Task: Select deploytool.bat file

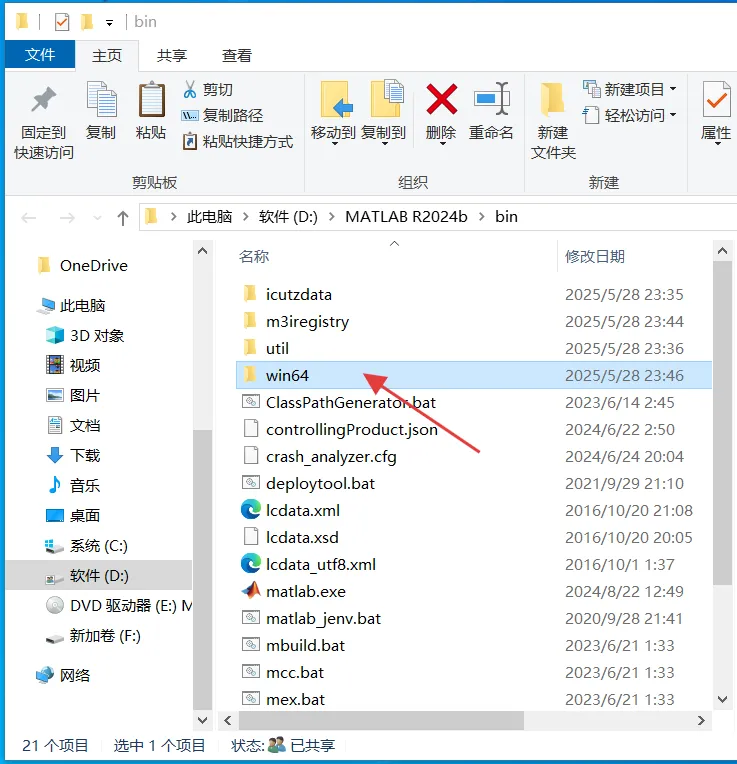Action: [x=473, y=483]
